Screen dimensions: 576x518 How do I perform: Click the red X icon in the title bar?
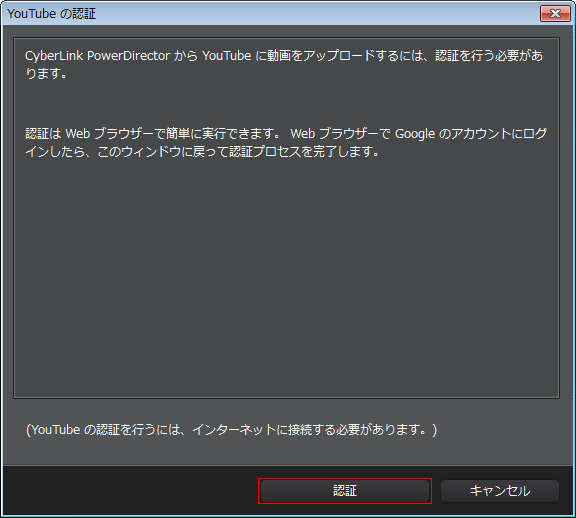555,14
